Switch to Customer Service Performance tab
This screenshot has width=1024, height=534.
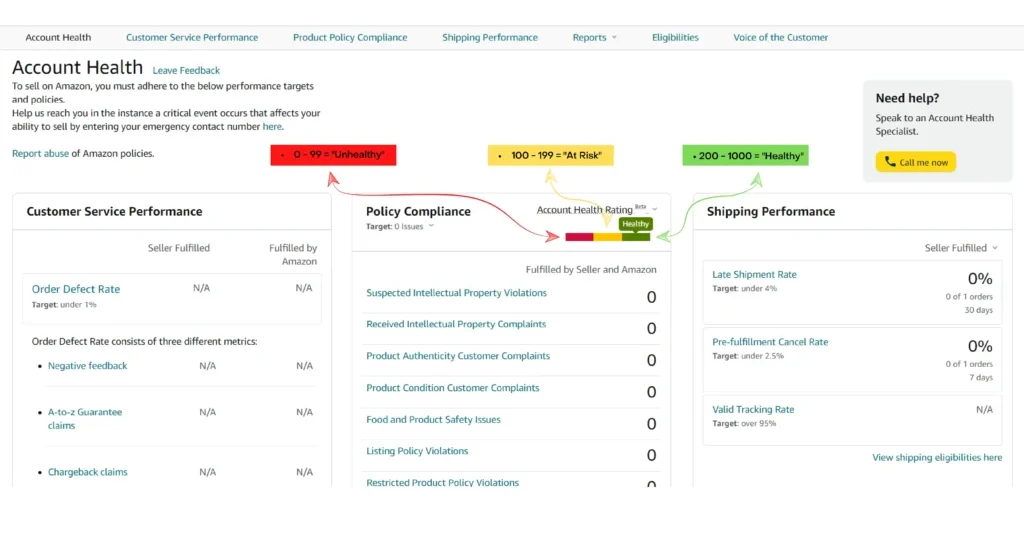pos(192,38)
